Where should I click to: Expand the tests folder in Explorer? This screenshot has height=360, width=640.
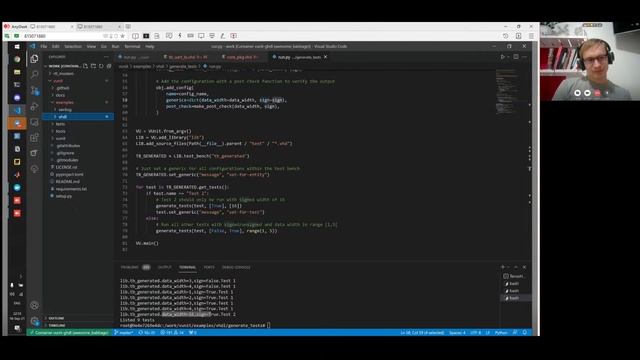[60, 124]
